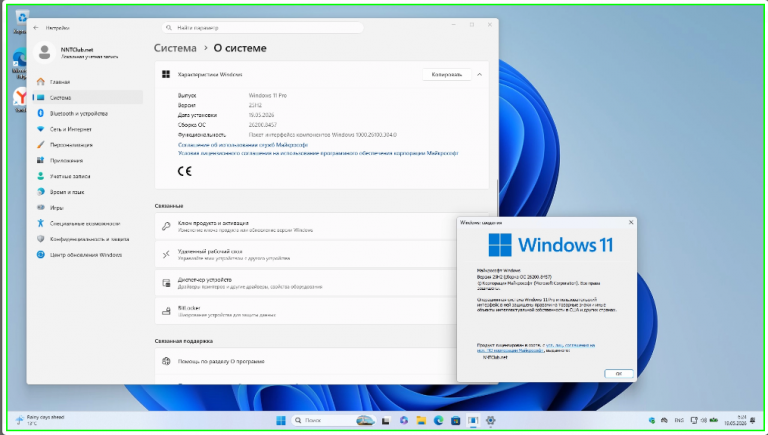Select the install date 19.05.2026
Image resolution: width=768 pixels, height=435 pixels.
[x=261, y=115]
